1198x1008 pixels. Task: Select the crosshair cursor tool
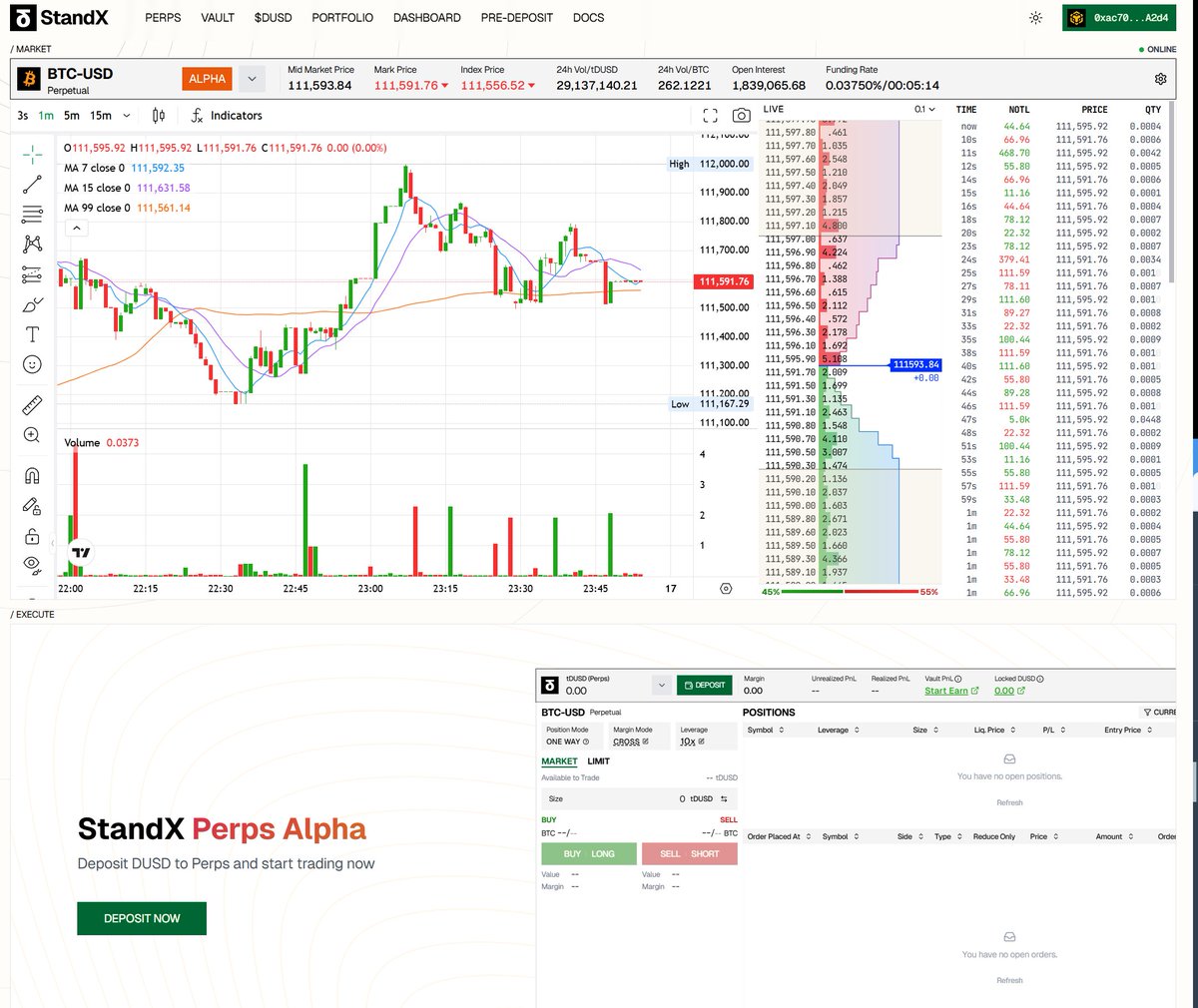tap(32, 154)
